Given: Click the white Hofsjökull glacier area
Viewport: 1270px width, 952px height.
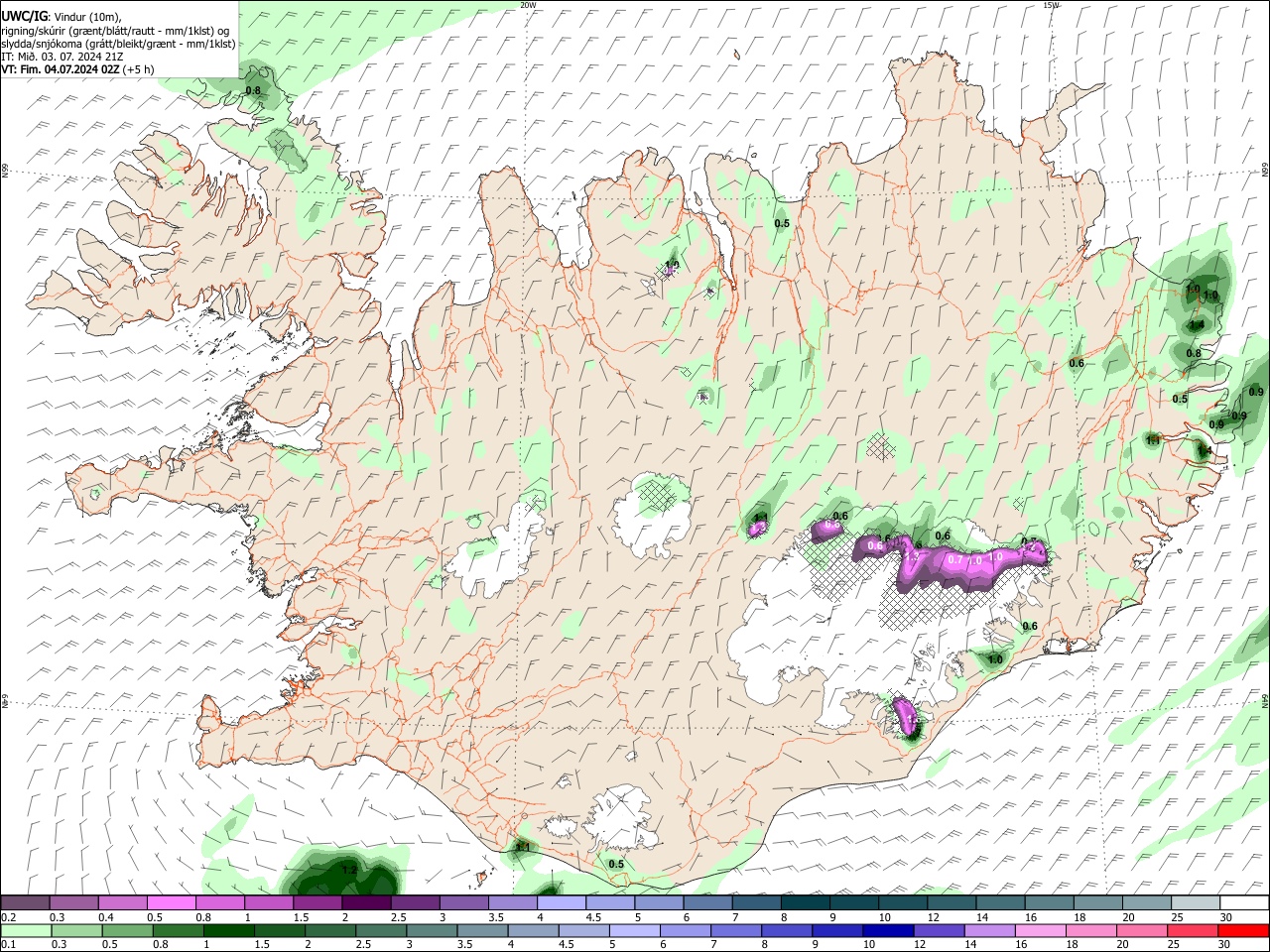Looking at the screenshot, I should [x=652, y=516].
